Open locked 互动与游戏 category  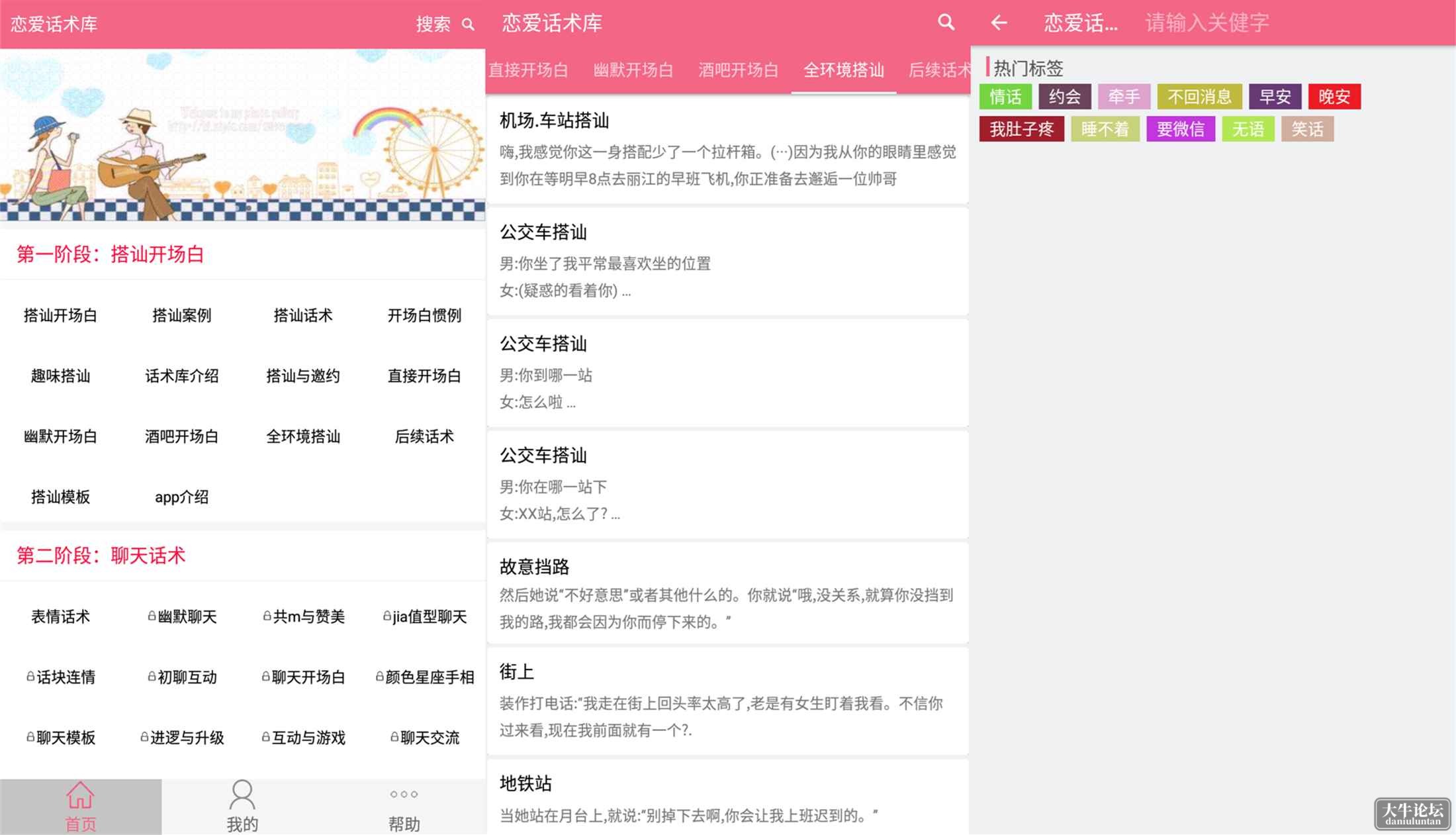coord(304,737)
